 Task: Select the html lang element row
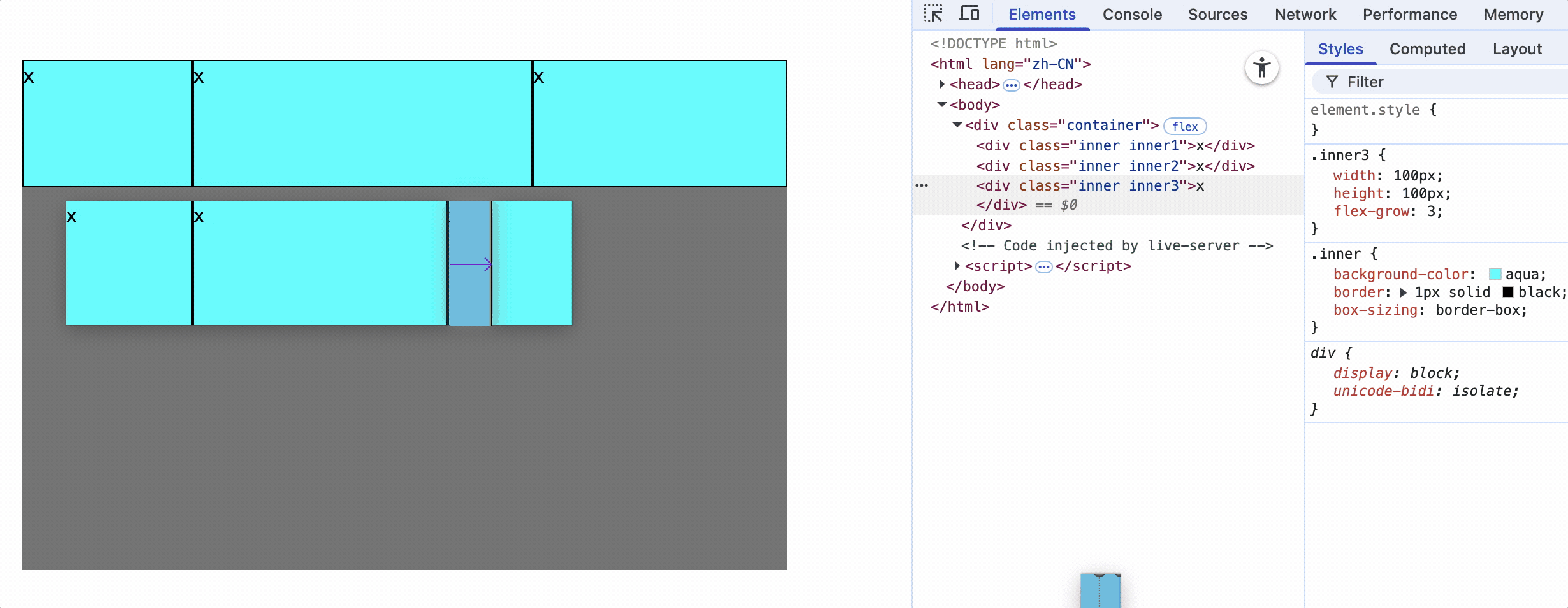[x=1010, y=64]
